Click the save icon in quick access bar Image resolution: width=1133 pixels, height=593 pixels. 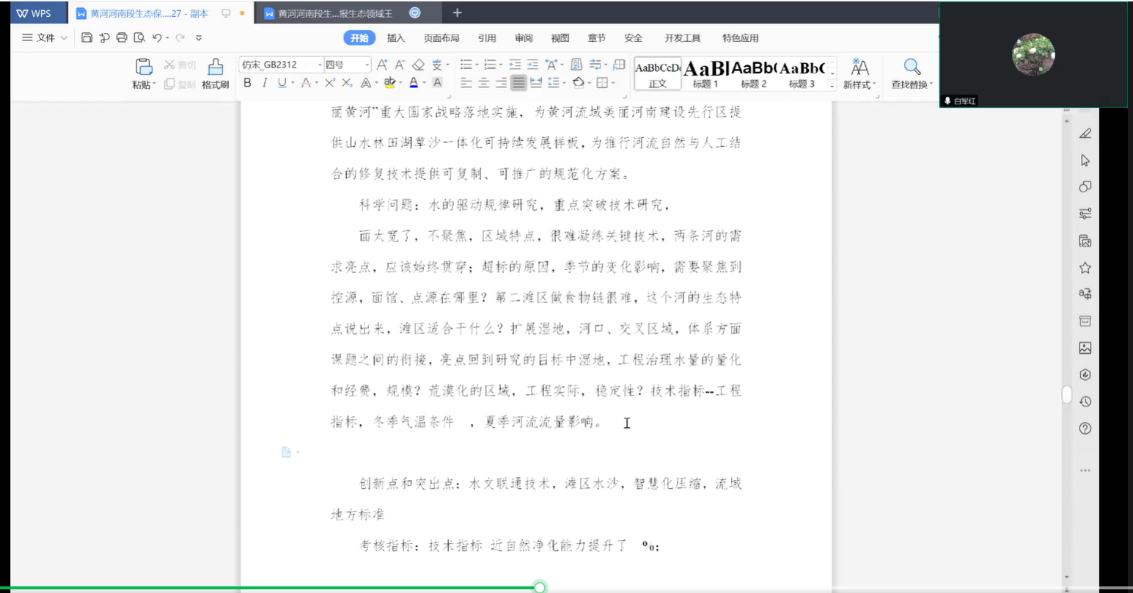(87, 38)
